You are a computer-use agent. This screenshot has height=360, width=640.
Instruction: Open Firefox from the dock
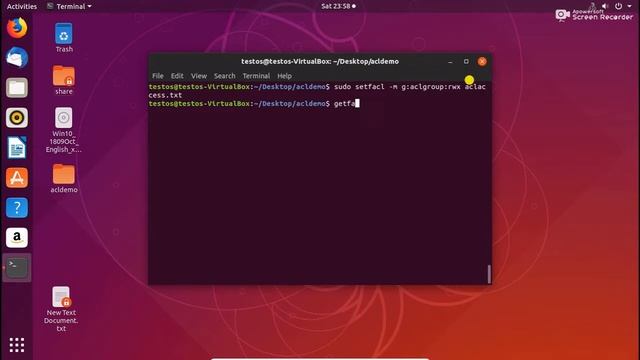point(17,28)
